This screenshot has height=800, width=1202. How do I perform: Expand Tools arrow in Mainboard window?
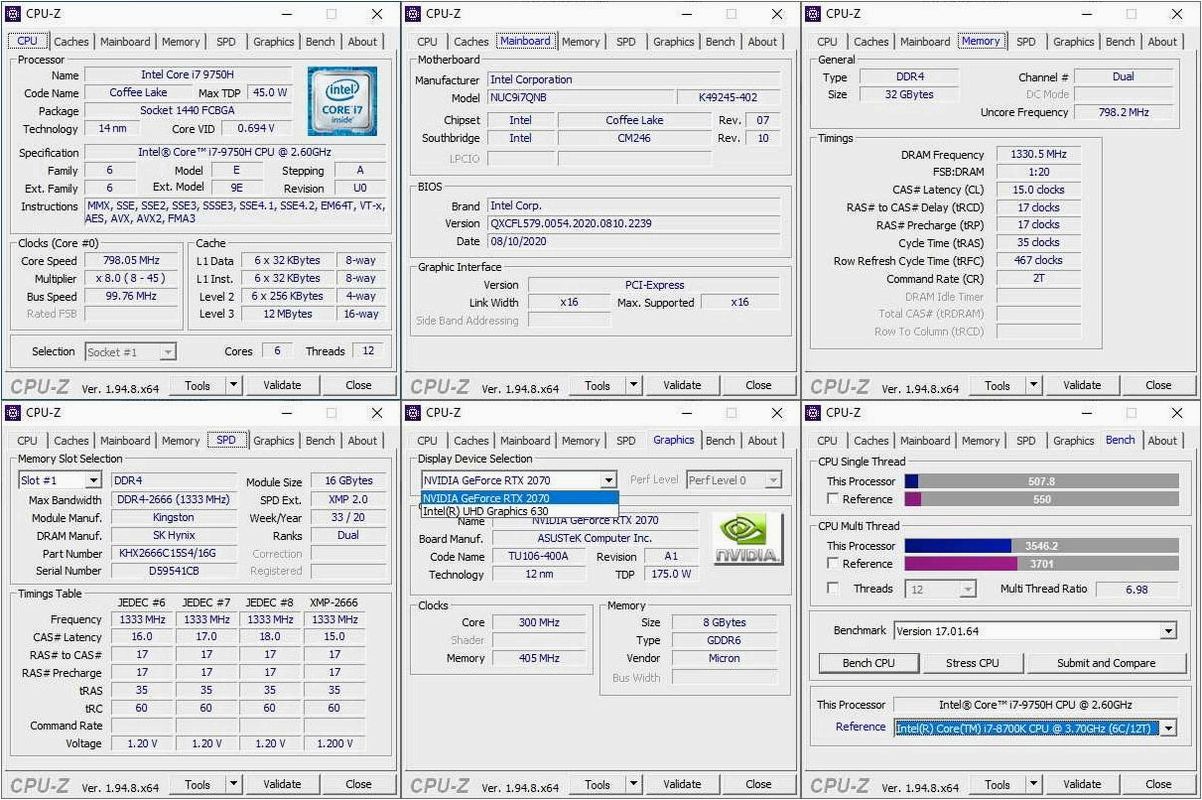tap(634, 385)
